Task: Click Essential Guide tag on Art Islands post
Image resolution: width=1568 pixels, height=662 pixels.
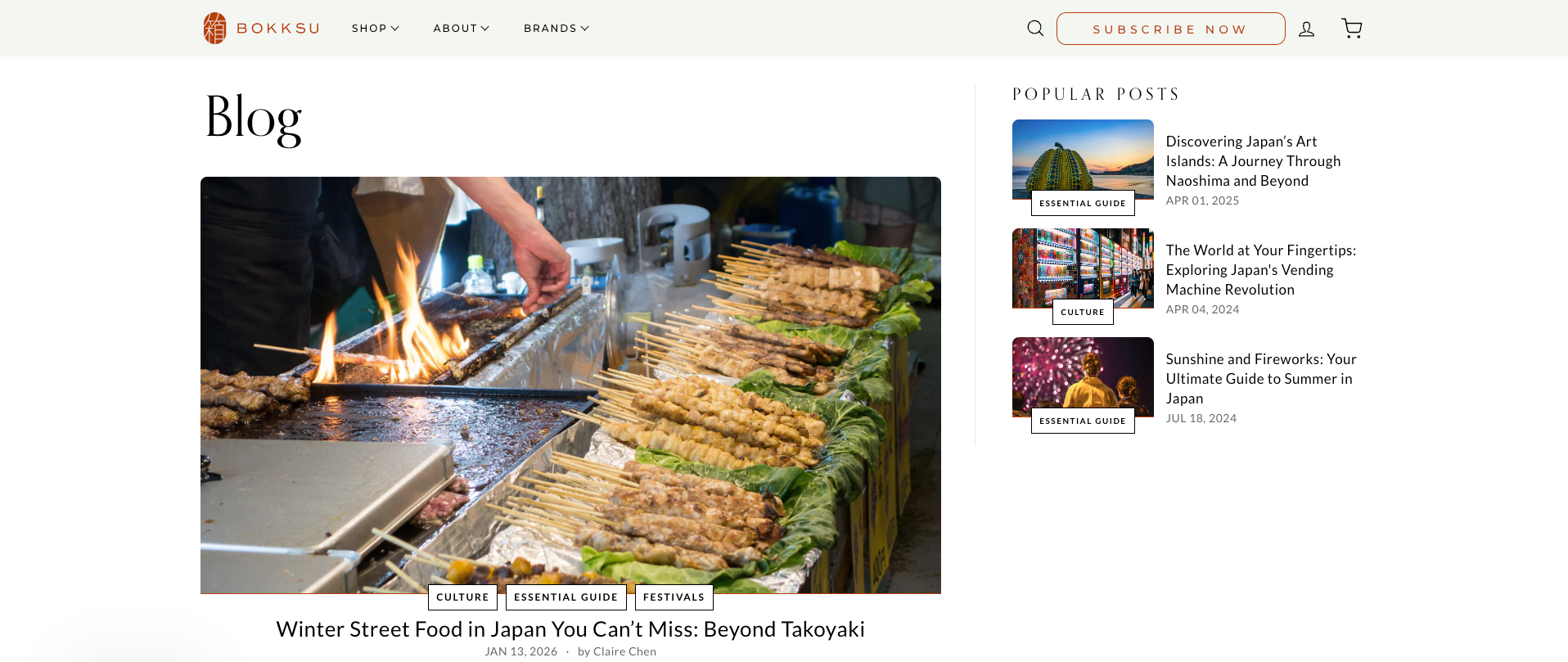Action: pyautogui.click(x=1083, y=203)
